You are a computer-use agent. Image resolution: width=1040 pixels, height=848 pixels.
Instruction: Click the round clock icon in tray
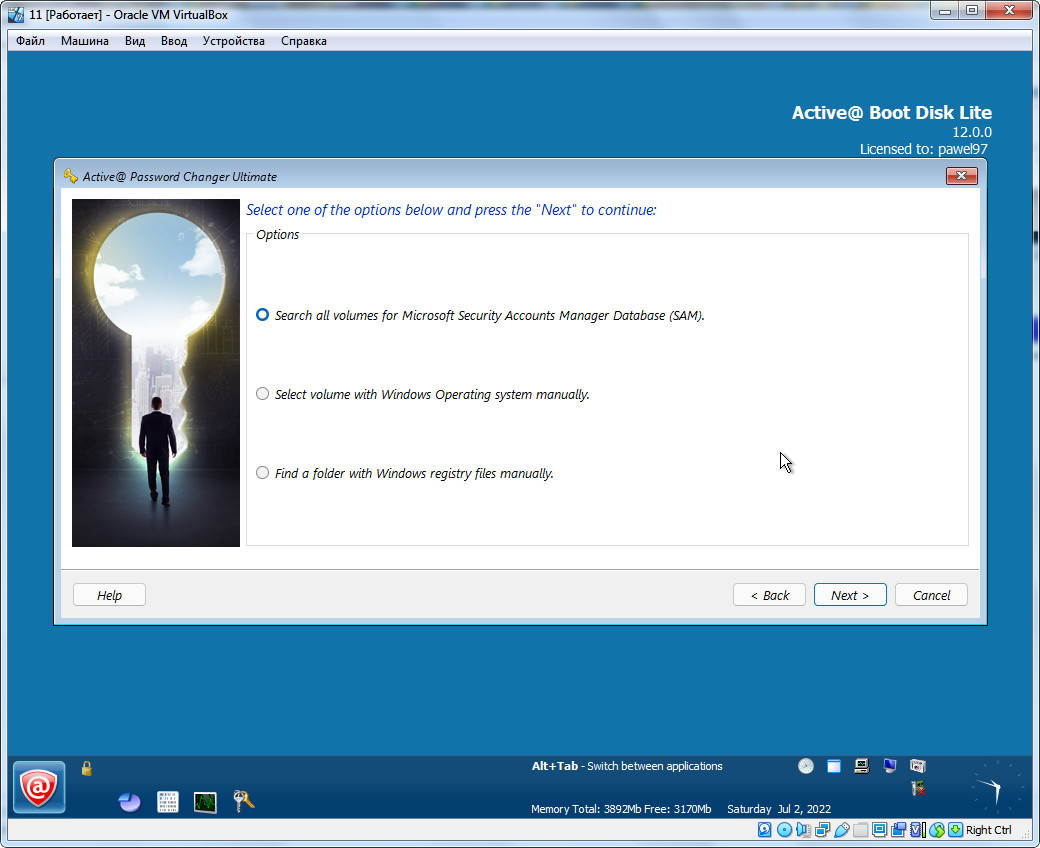coord(806,766)
